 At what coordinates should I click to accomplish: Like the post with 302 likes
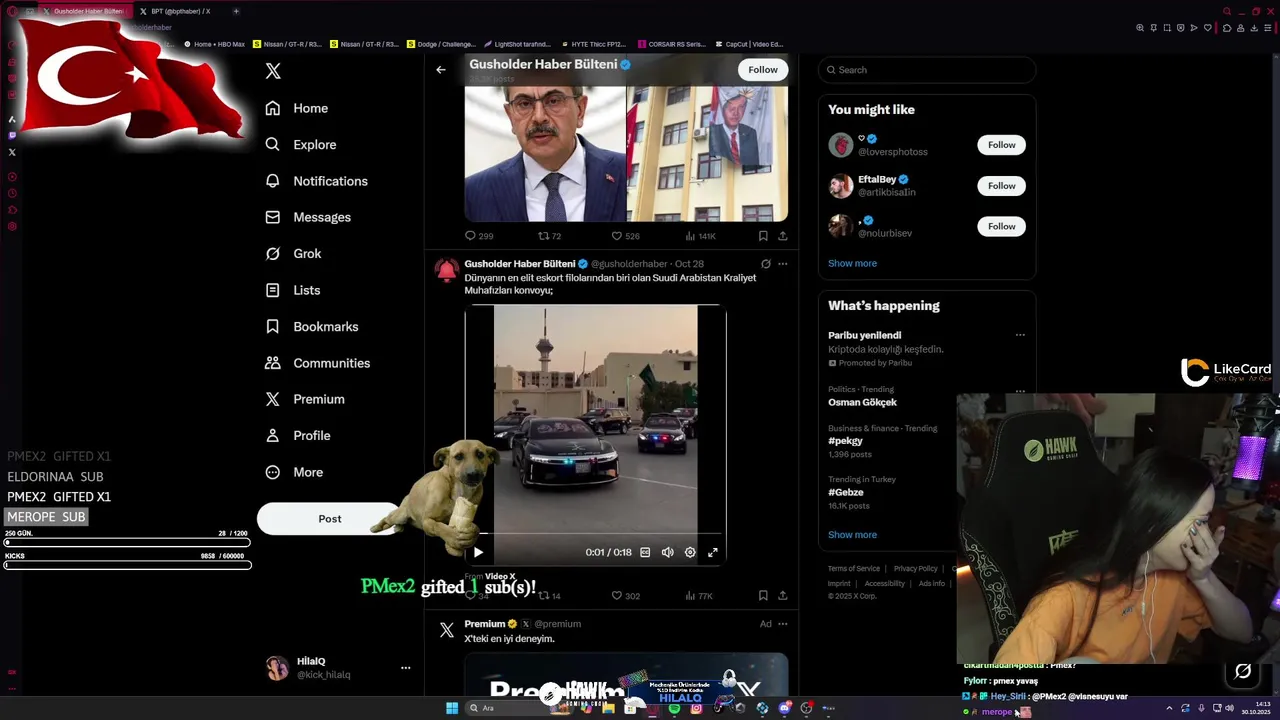(625, 596)
